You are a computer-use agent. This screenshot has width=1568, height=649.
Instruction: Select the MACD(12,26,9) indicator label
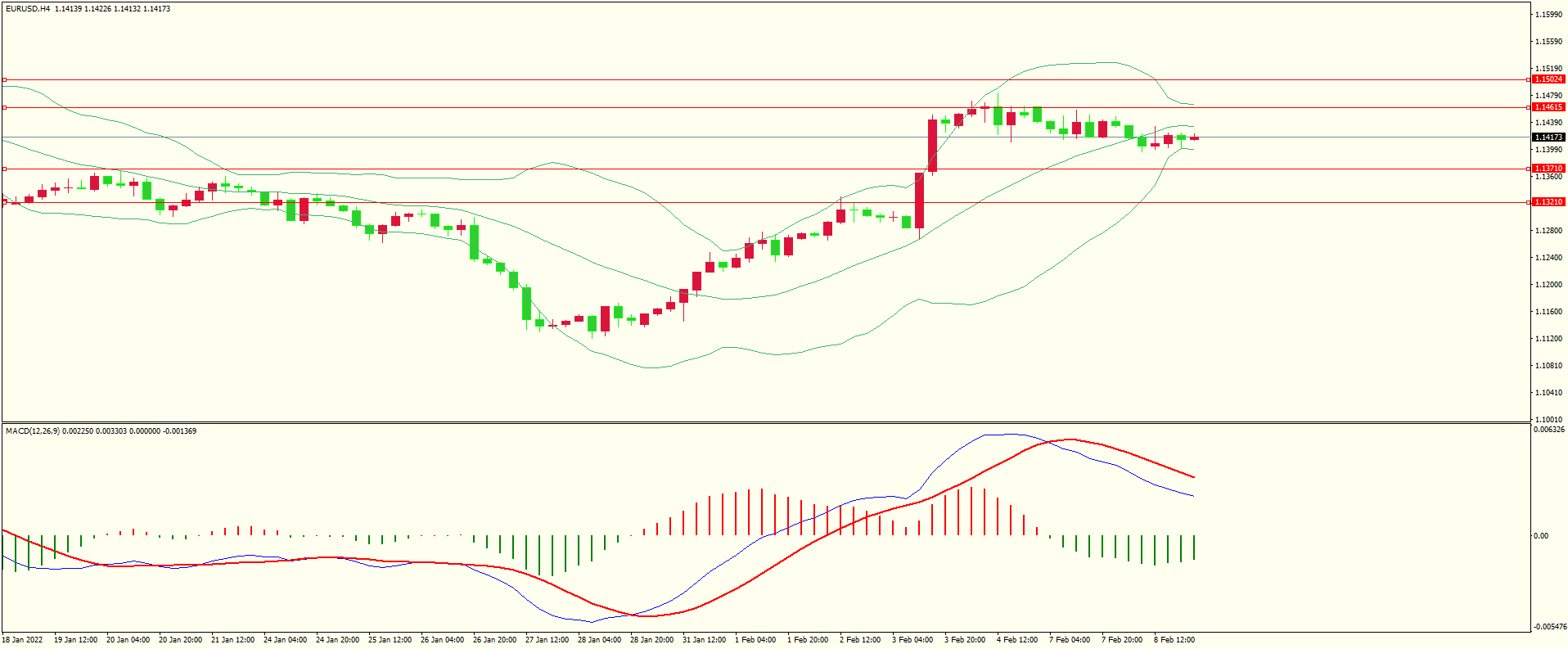coord(32,430)
